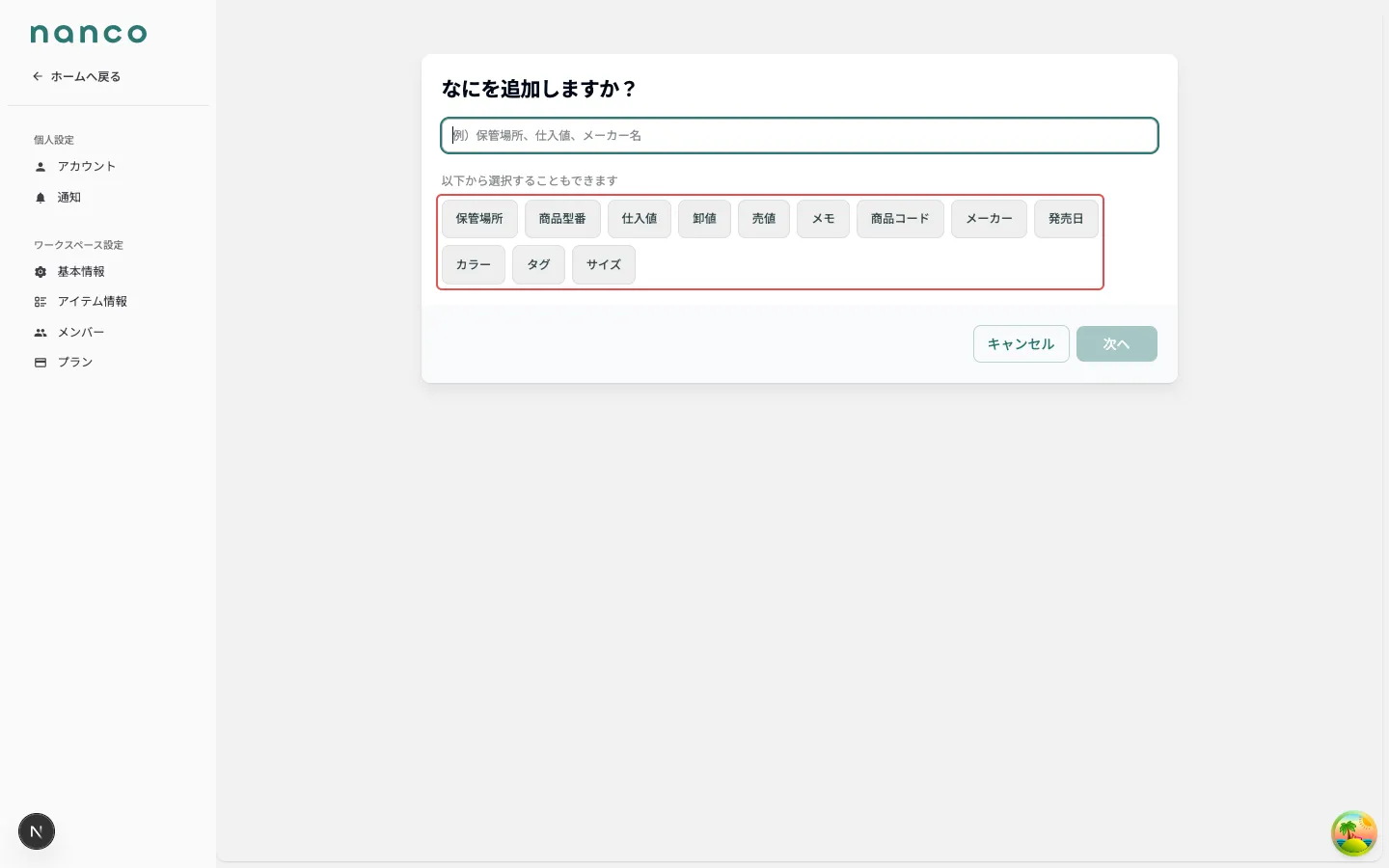Choose the 売値 suggestion chip
This screenshot has height=868, width=1389.
[x=764, y=219]
